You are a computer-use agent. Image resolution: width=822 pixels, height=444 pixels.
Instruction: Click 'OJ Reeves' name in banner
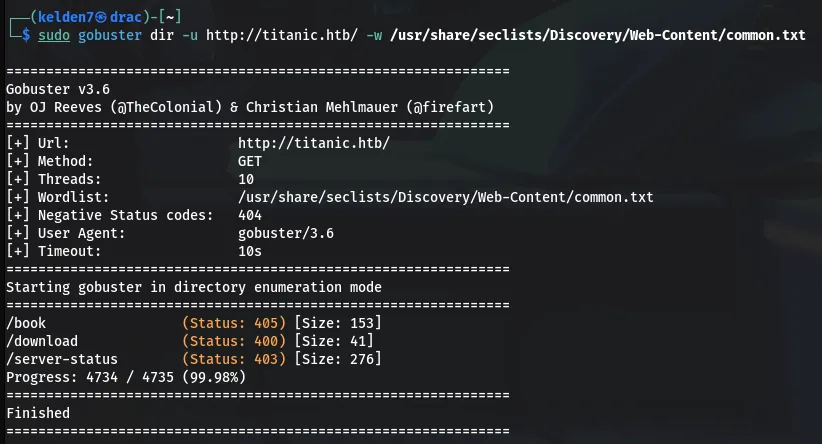[66, 107]
